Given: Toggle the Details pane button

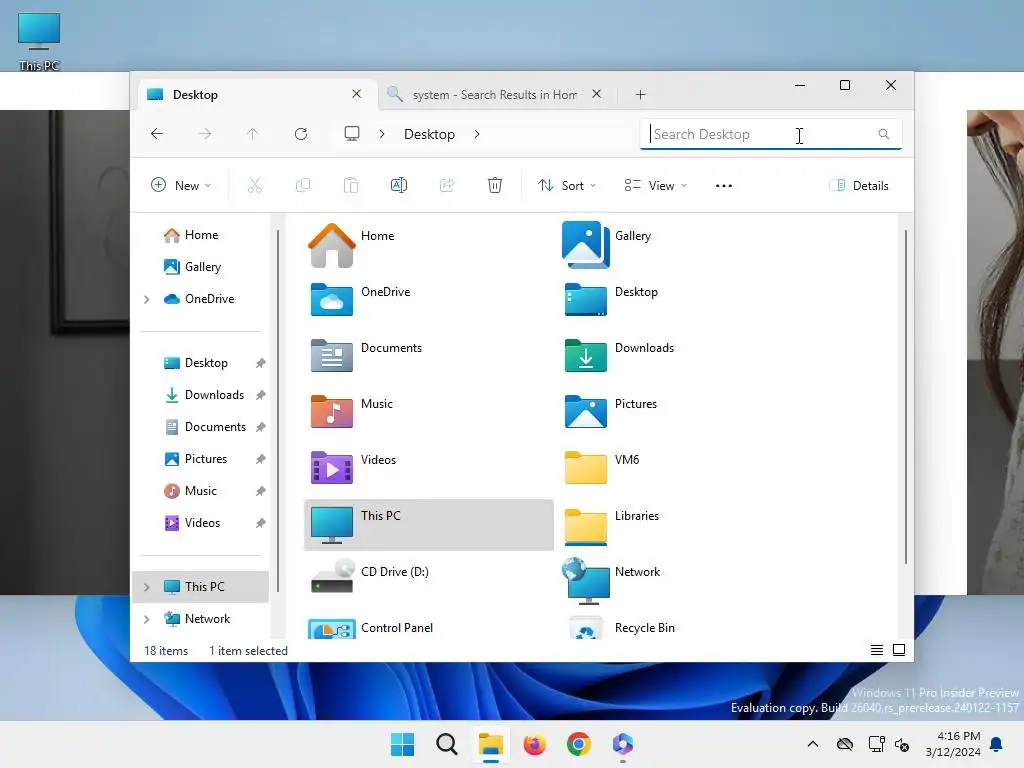Looking at the screenshot, I should [x=859, y=185].
